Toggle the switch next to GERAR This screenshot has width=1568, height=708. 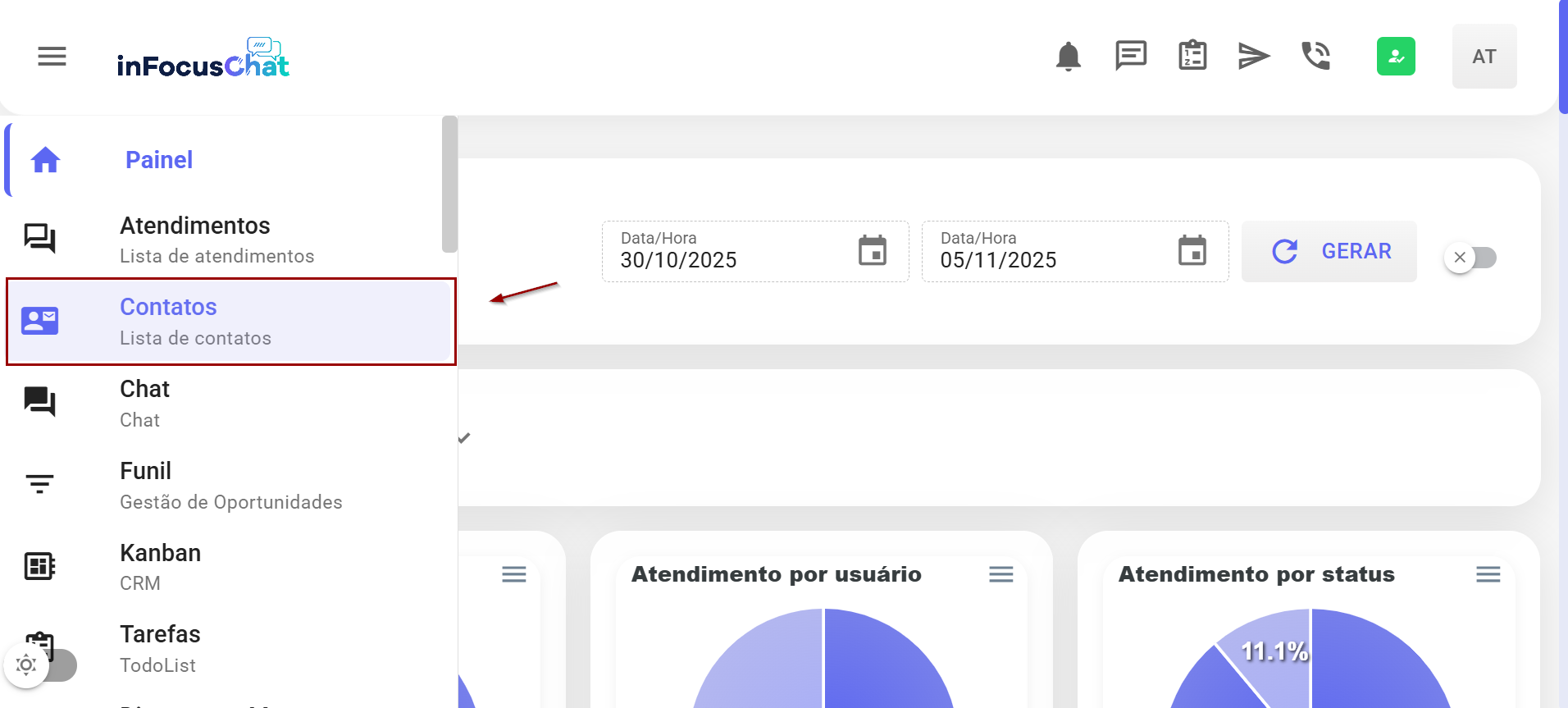coord(1470,258)
